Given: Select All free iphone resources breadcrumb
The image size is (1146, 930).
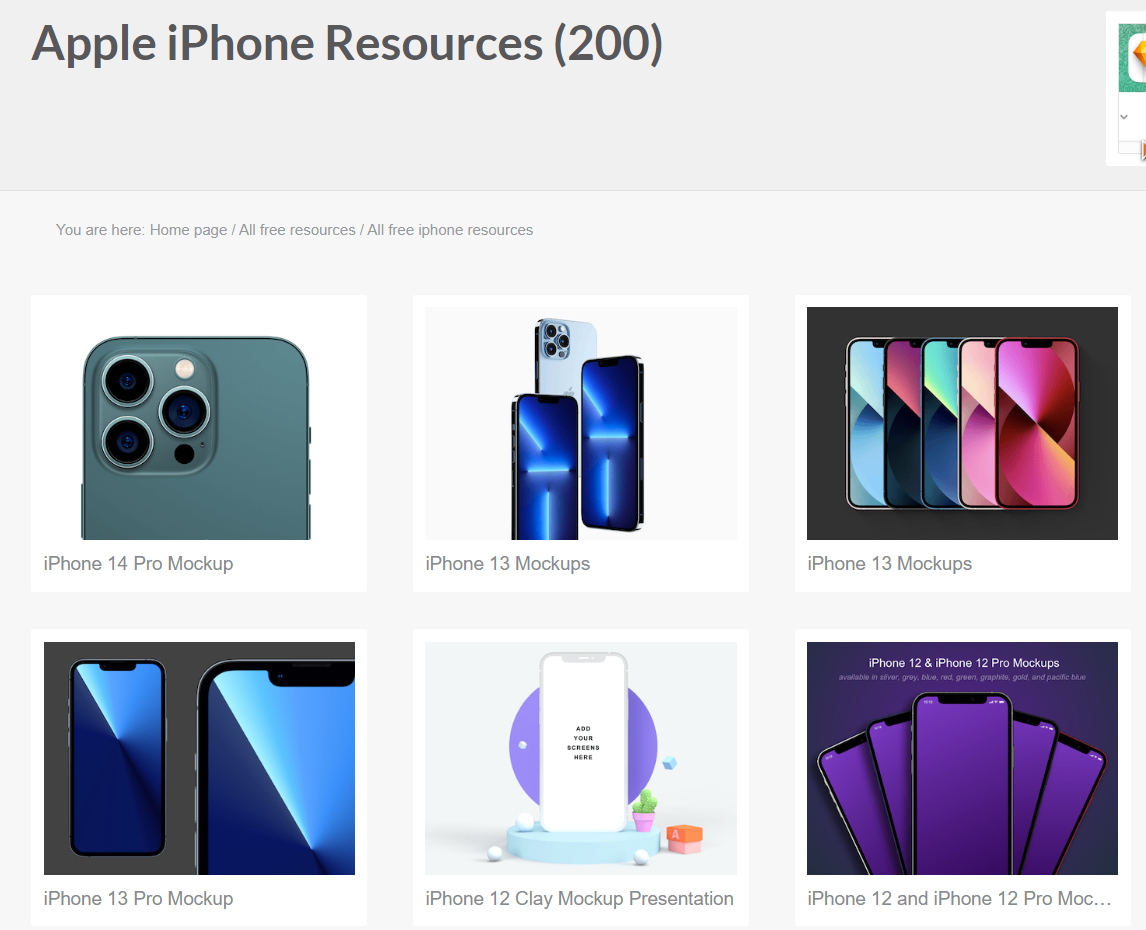Looking at the screenshot, I should 450,230.
